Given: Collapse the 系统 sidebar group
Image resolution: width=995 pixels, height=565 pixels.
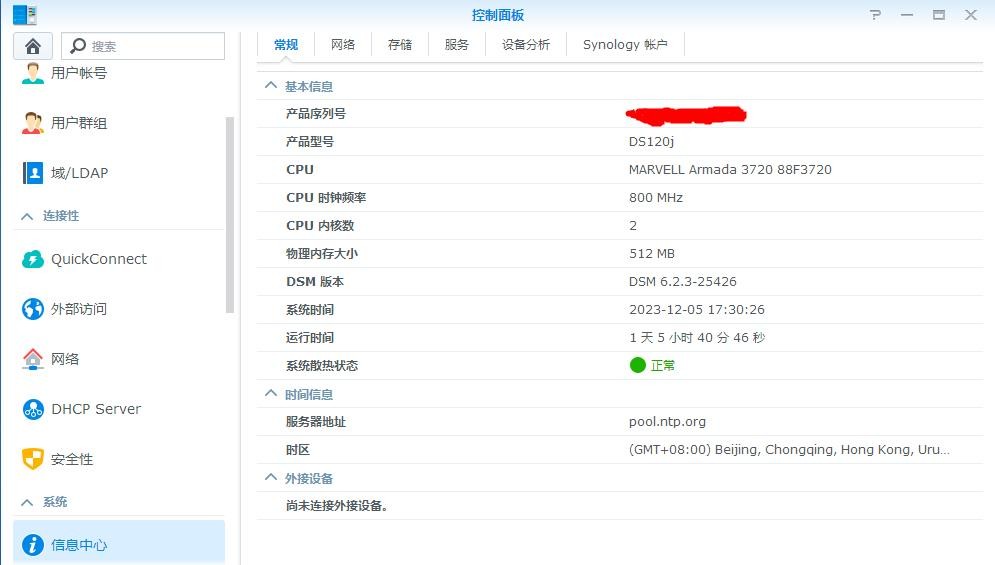Looking at the screenshot, I should pos(27,502).
